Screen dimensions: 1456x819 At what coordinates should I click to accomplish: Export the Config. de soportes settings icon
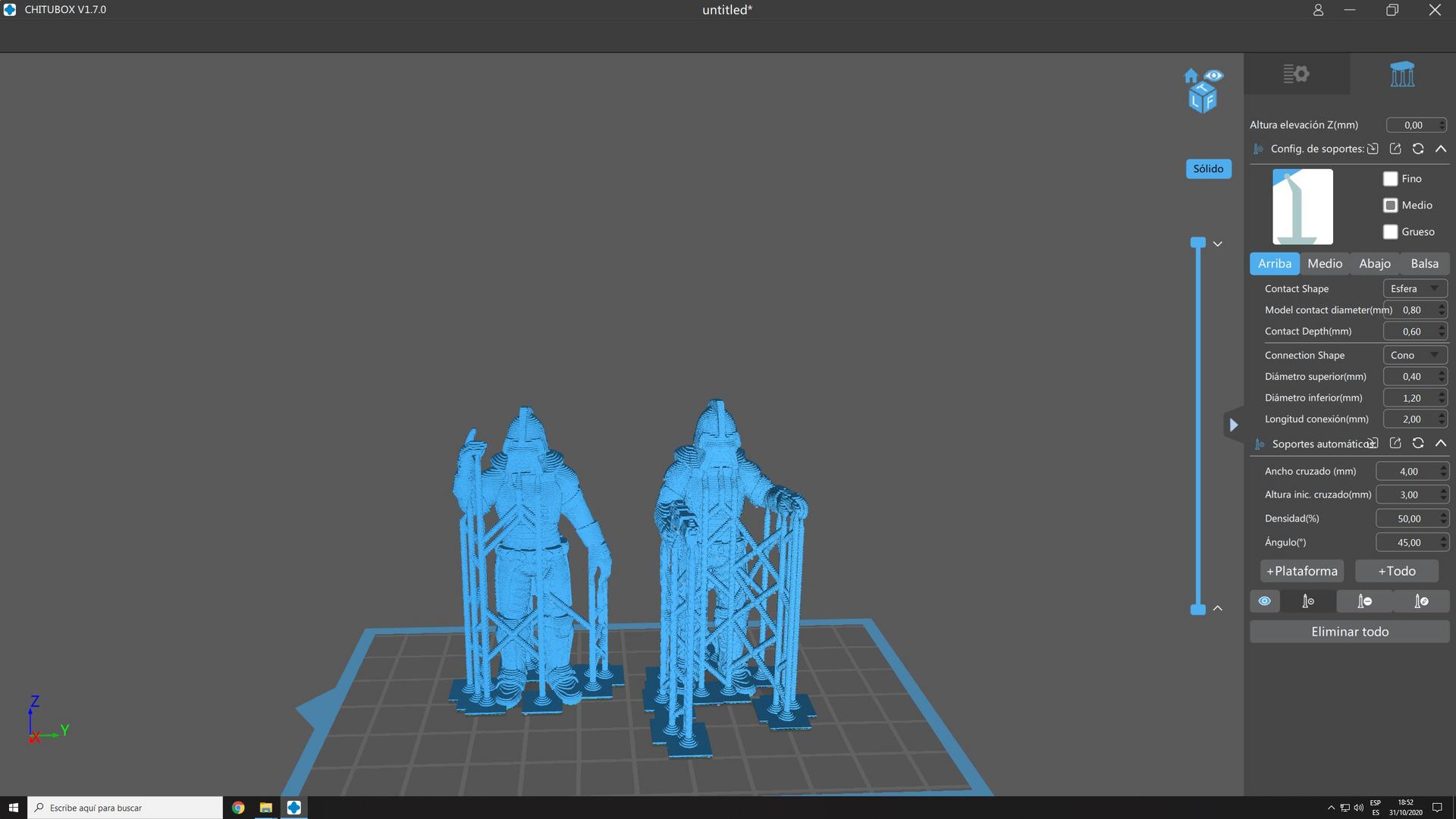[x=1395, y=149]
